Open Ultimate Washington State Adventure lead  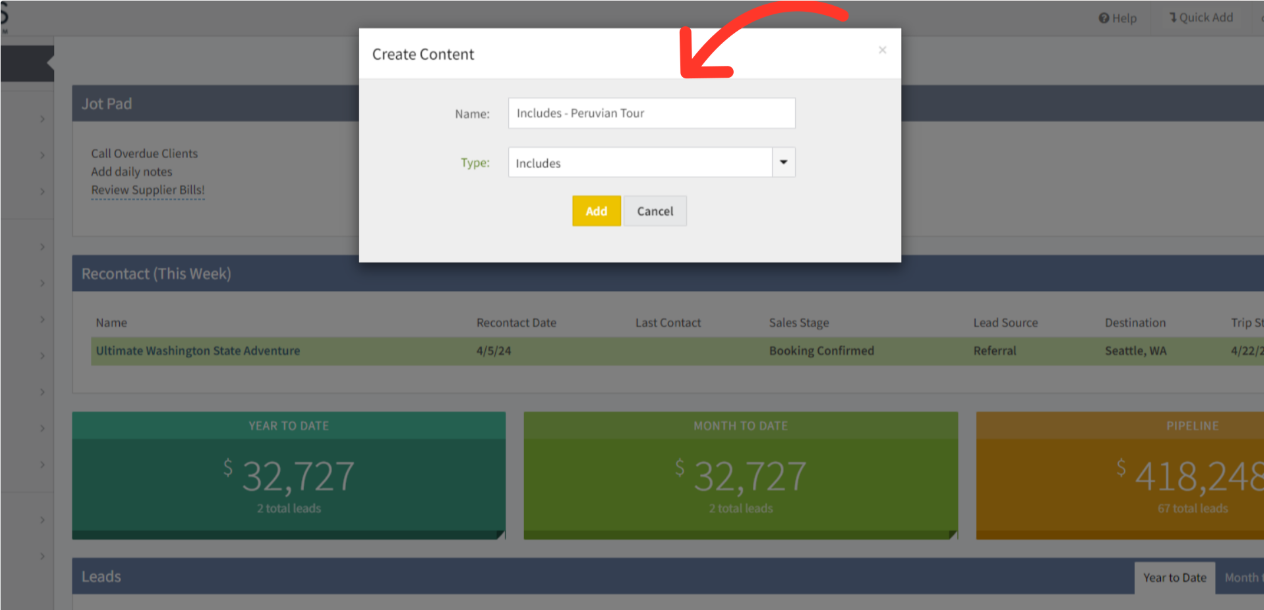click(198, 351)
